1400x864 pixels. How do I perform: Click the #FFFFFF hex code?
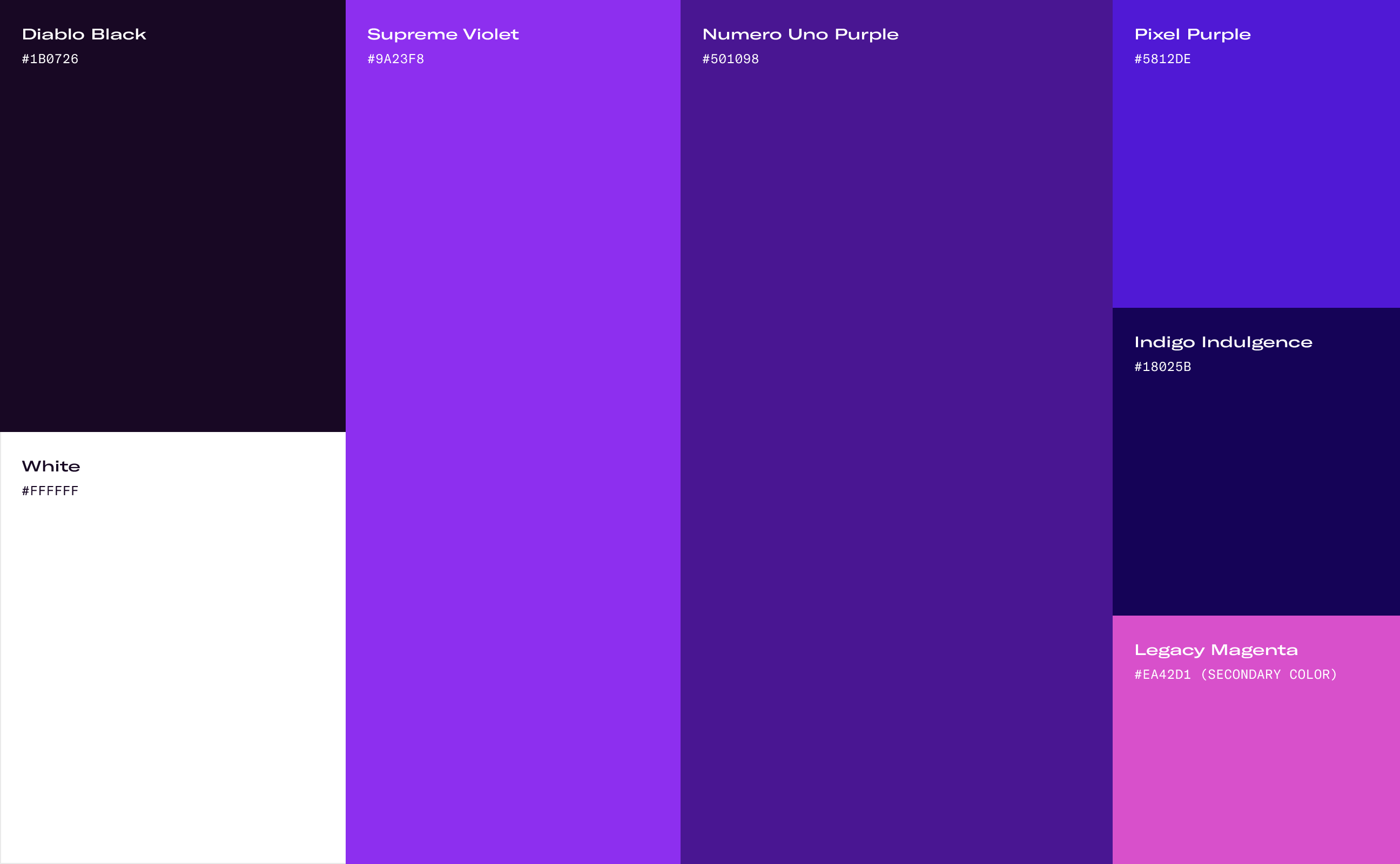click(50, 491)
